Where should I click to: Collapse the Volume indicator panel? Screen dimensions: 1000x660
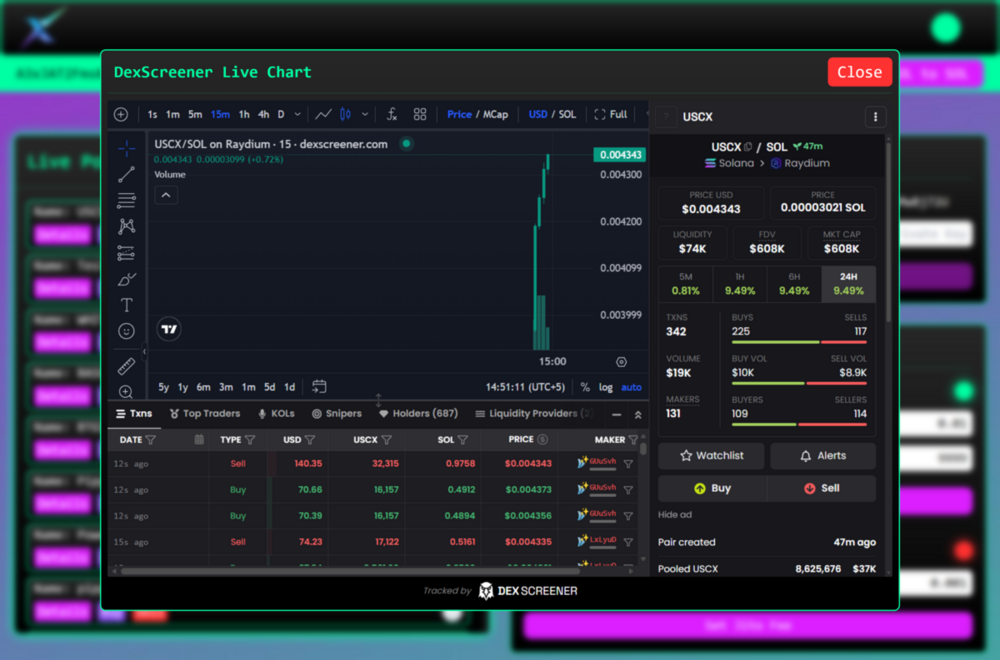[165, 195]
